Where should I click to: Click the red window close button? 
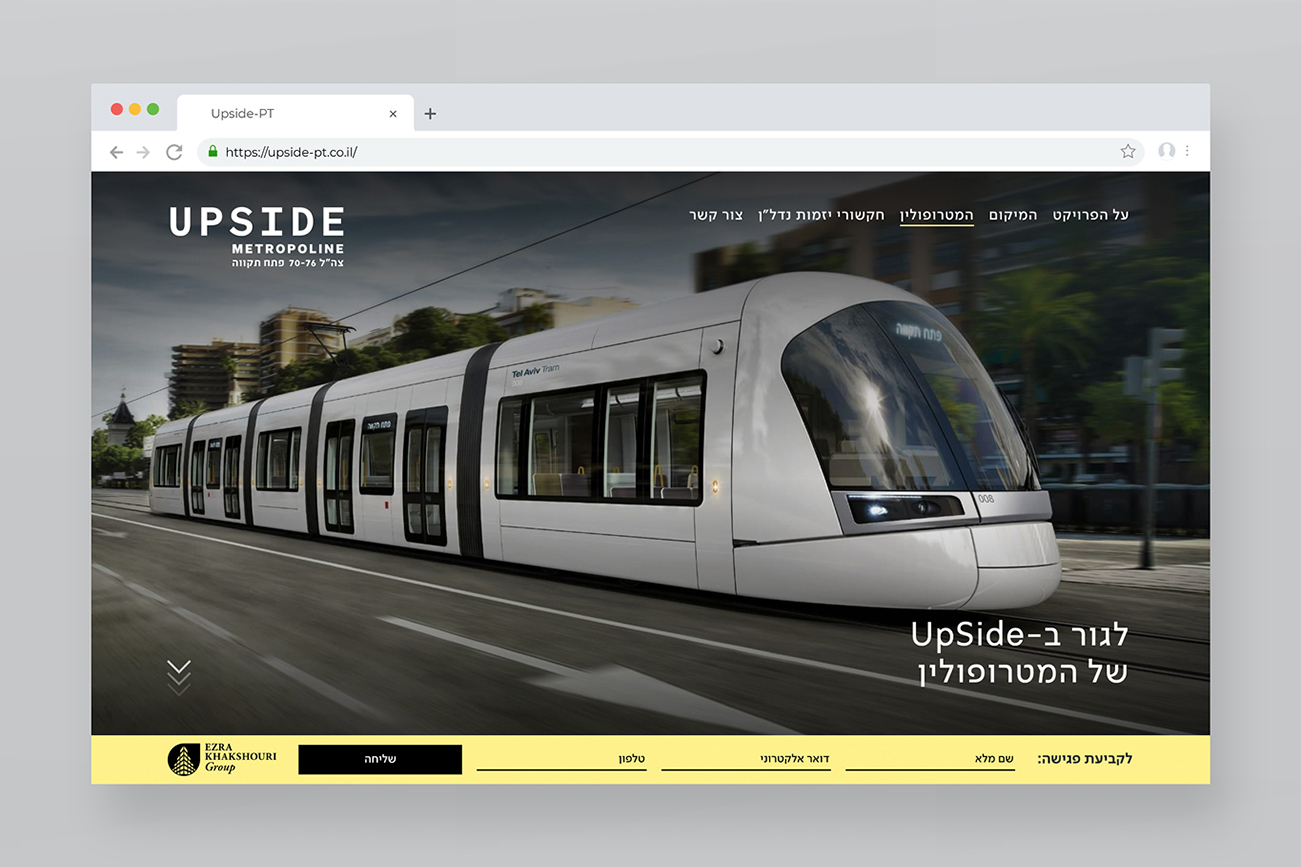pyautogui.click(x=117, y=109)
